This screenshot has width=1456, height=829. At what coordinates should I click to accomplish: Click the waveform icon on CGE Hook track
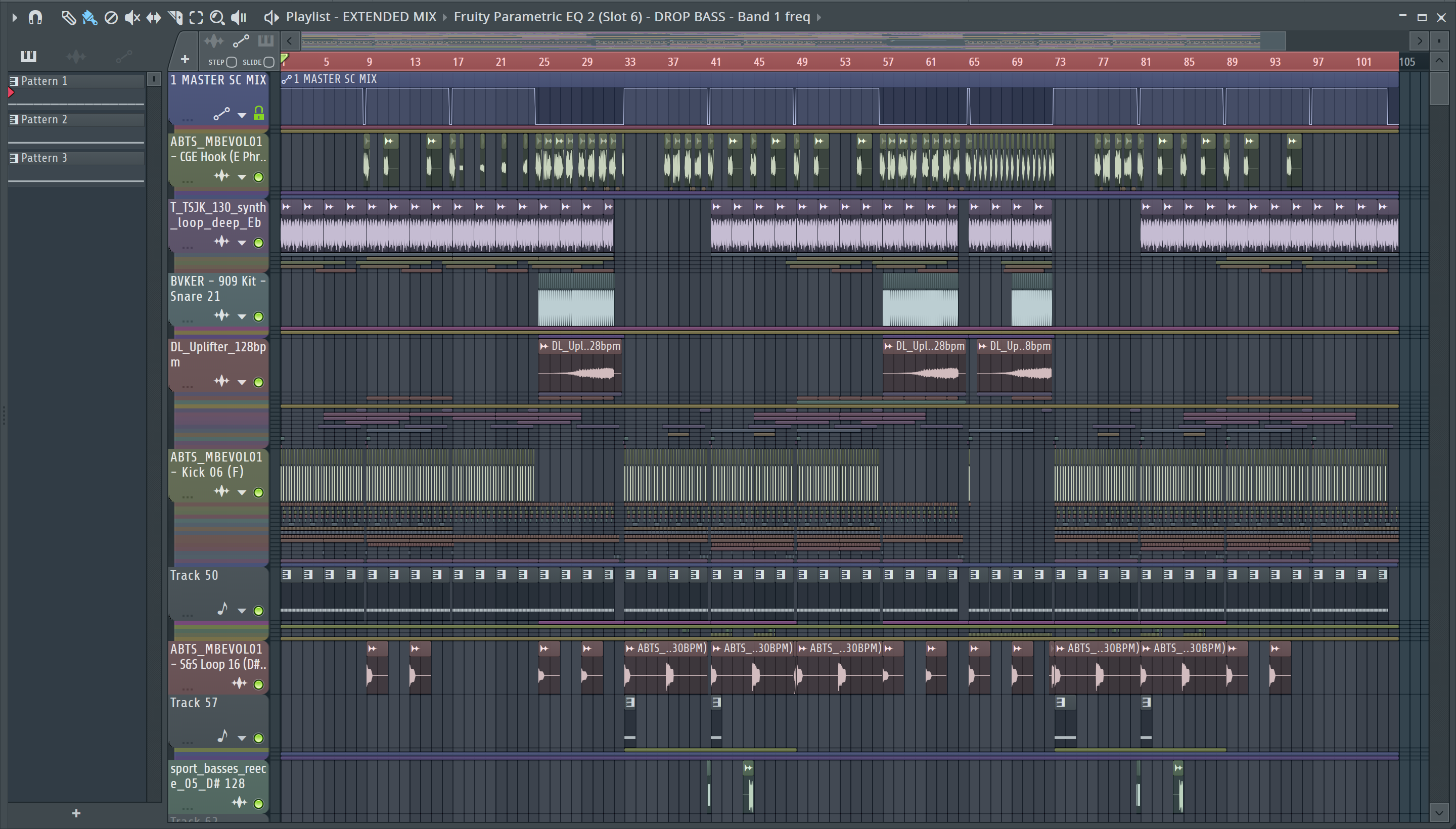point(221,176)
